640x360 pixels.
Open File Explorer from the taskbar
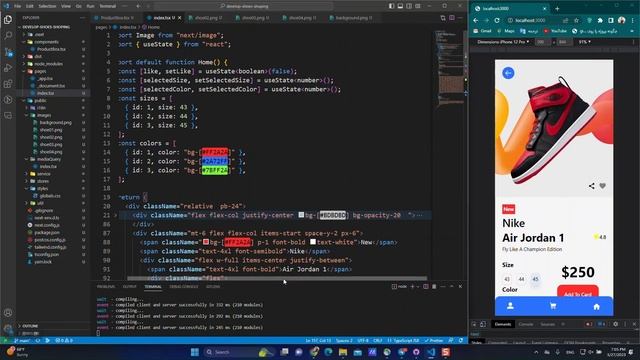(343, 352)
